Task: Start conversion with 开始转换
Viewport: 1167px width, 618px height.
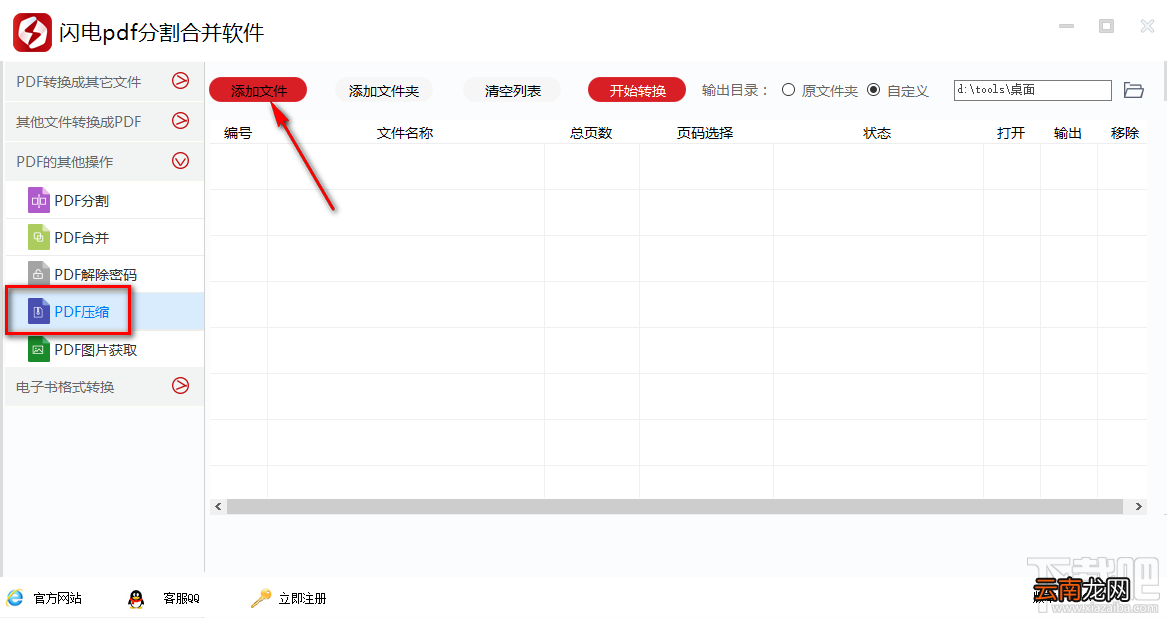Action: tap(637, 90)
